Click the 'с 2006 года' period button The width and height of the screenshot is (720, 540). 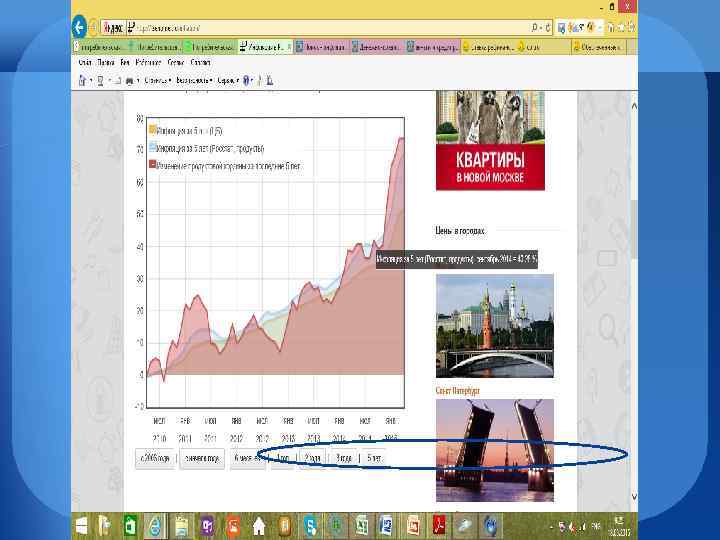[155, 458]
